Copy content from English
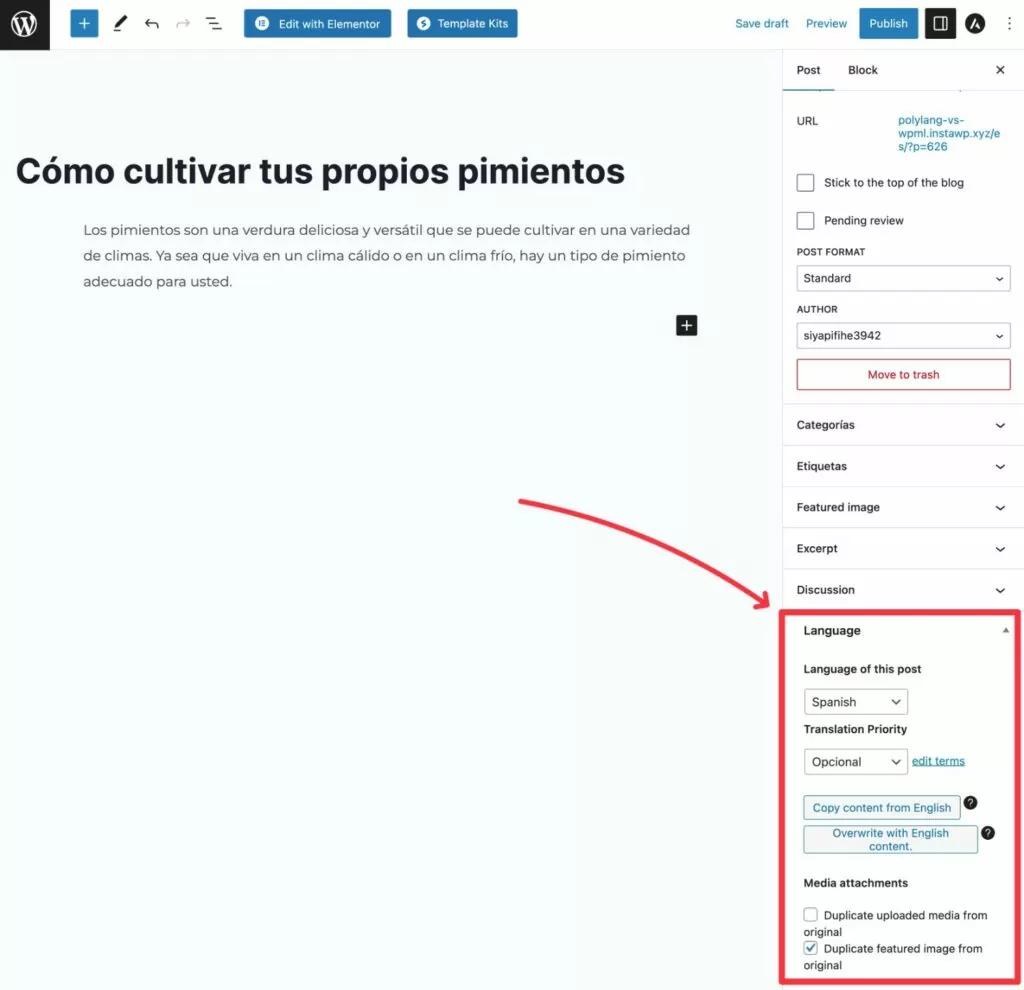Screen dimensions: 1024x990 click(882, 807)
